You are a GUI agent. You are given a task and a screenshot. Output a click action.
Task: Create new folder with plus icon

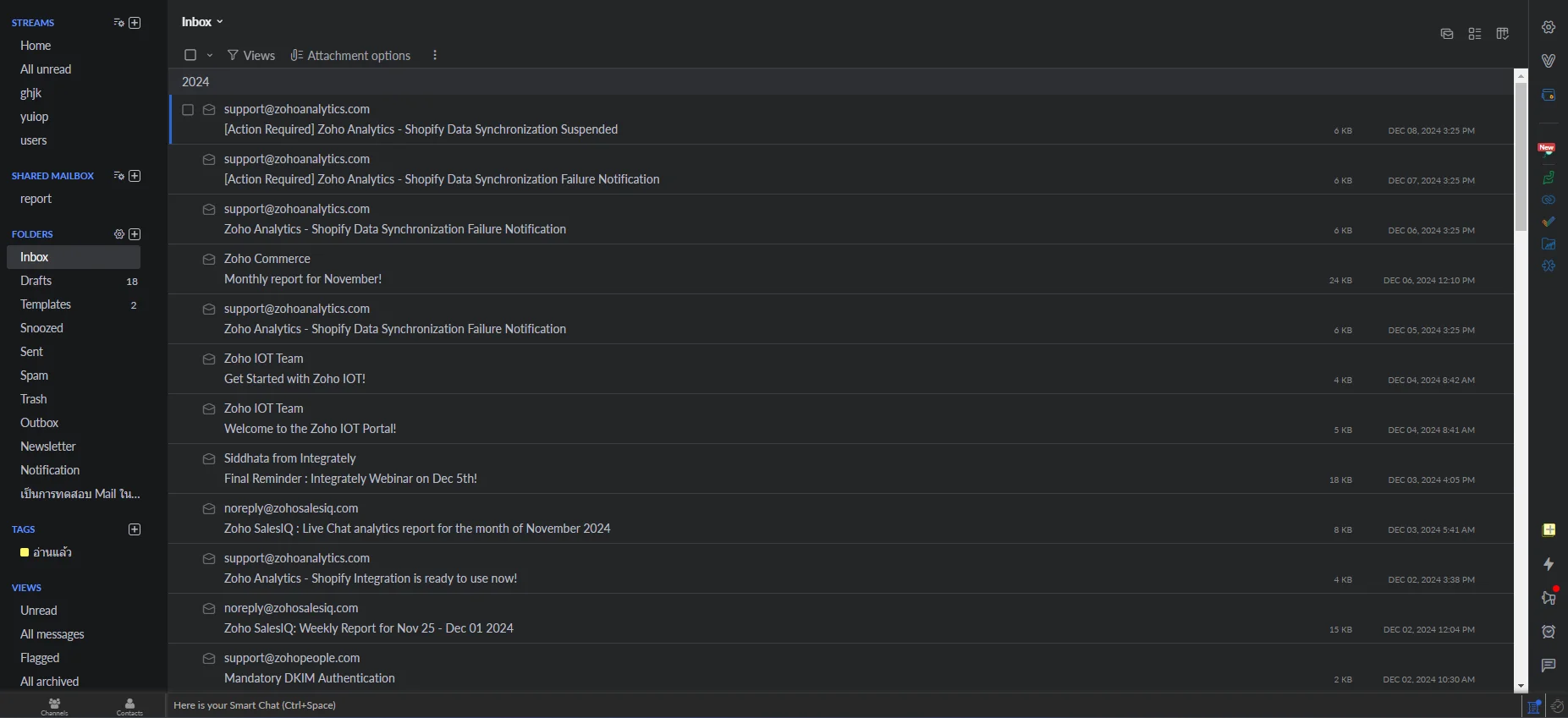135,234
